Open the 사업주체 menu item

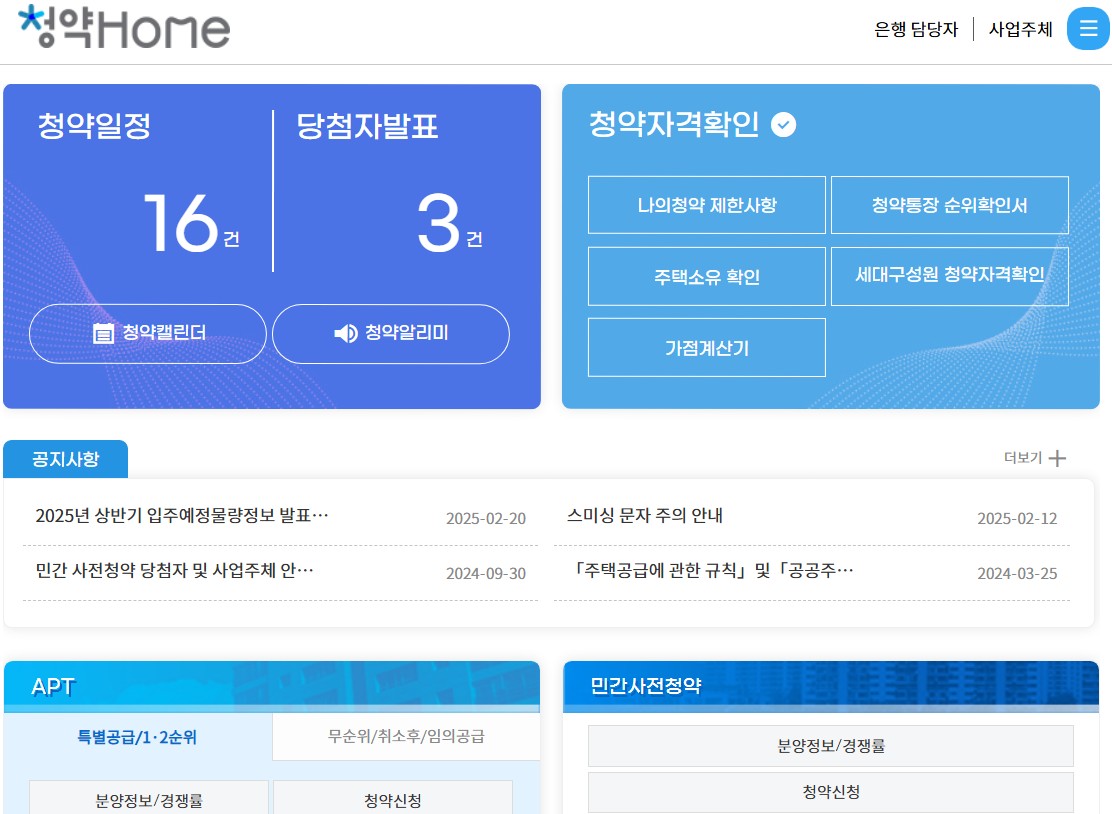1020,29
